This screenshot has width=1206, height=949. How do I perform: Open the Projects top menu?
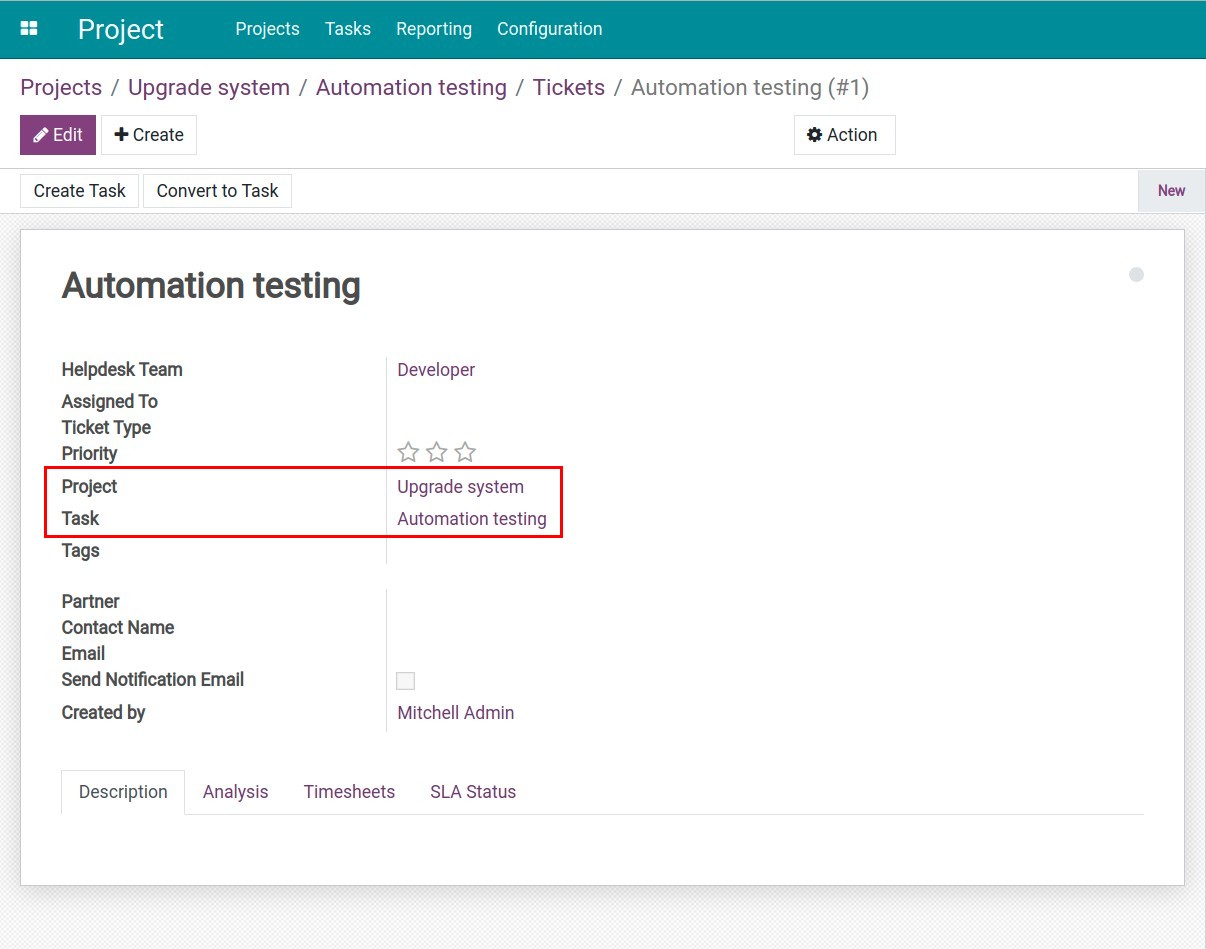pyautogui.click(x=267, y=29)
